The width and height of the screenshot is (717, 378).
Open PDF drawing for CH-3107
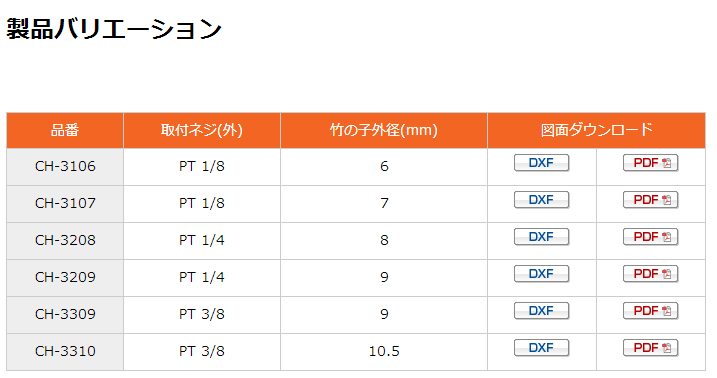tap(651, 200)
